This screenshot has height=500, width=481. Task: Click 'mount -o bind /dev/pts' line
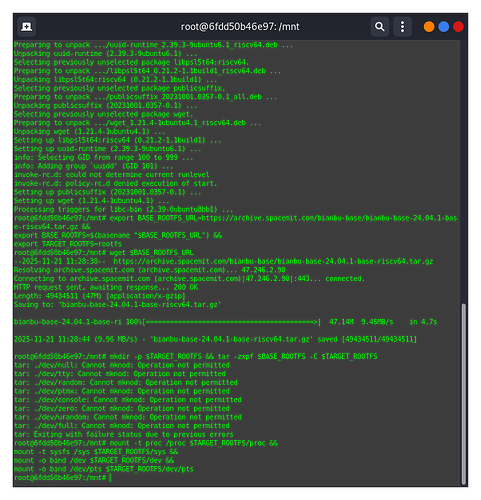click(x=104, y=469)
